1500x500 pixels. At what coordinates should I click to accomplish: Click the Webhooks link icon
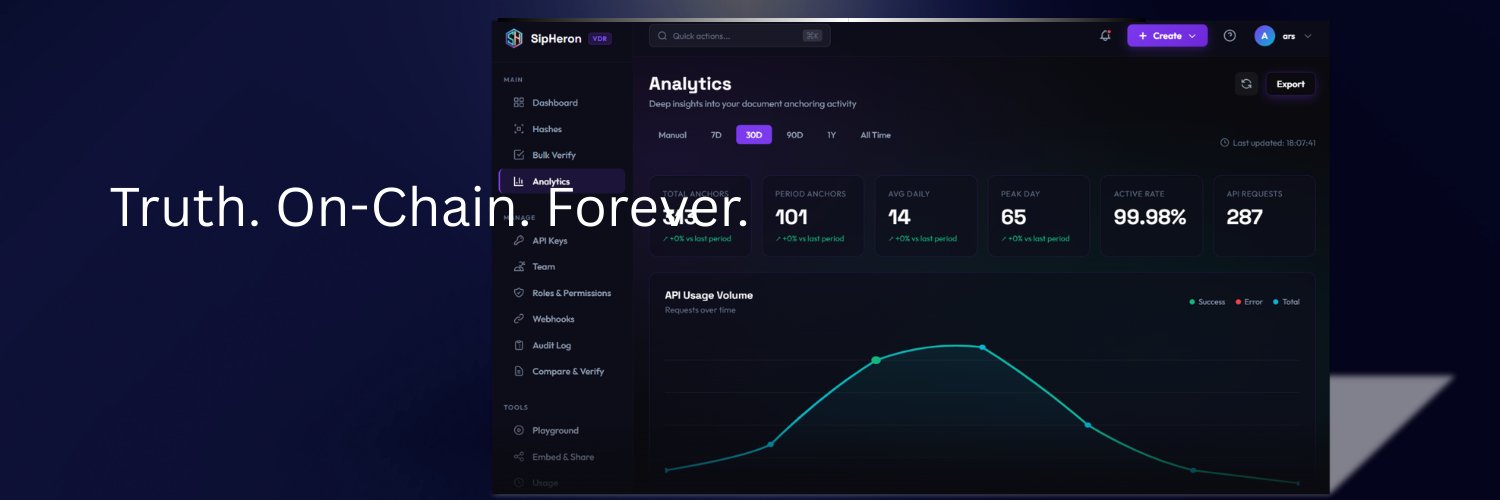pyautogui.click(x=518, y=319)
